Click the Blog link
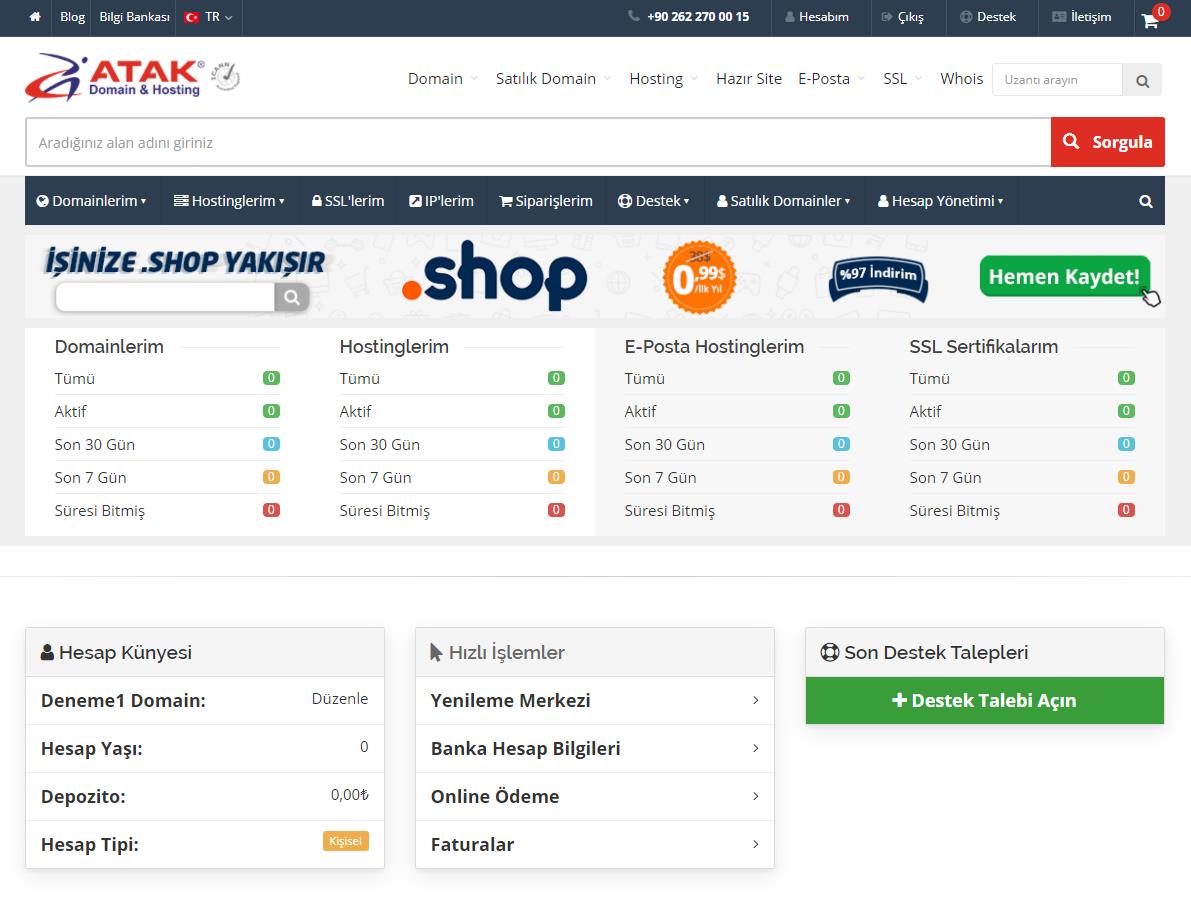The width and height of the screenshot is (1191, 906). click(x=72, y=17)
